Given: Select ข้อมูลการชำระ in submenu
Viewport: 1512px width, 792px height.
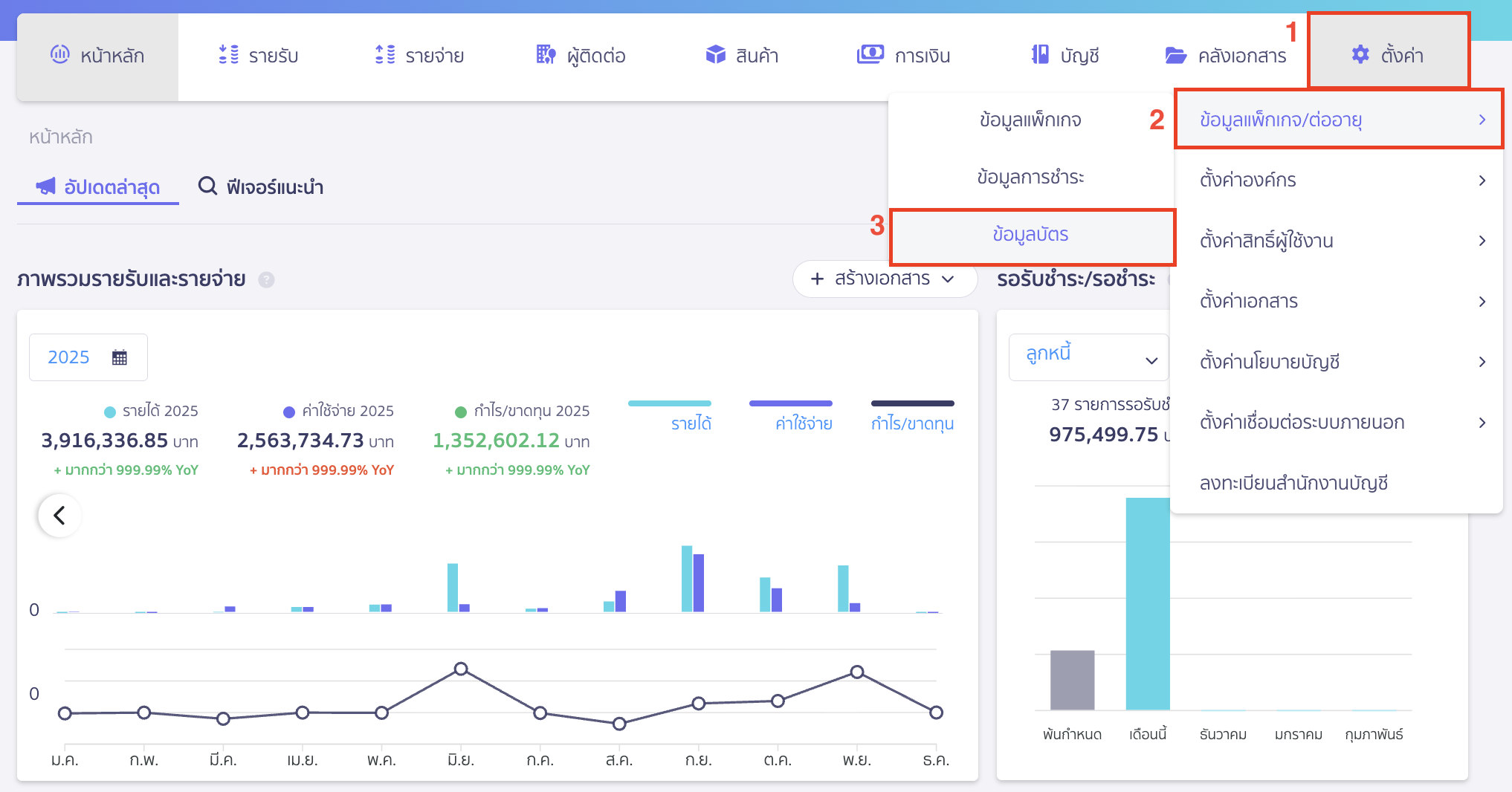Looking at the screenshot, I should click(x=1030, y=178).
